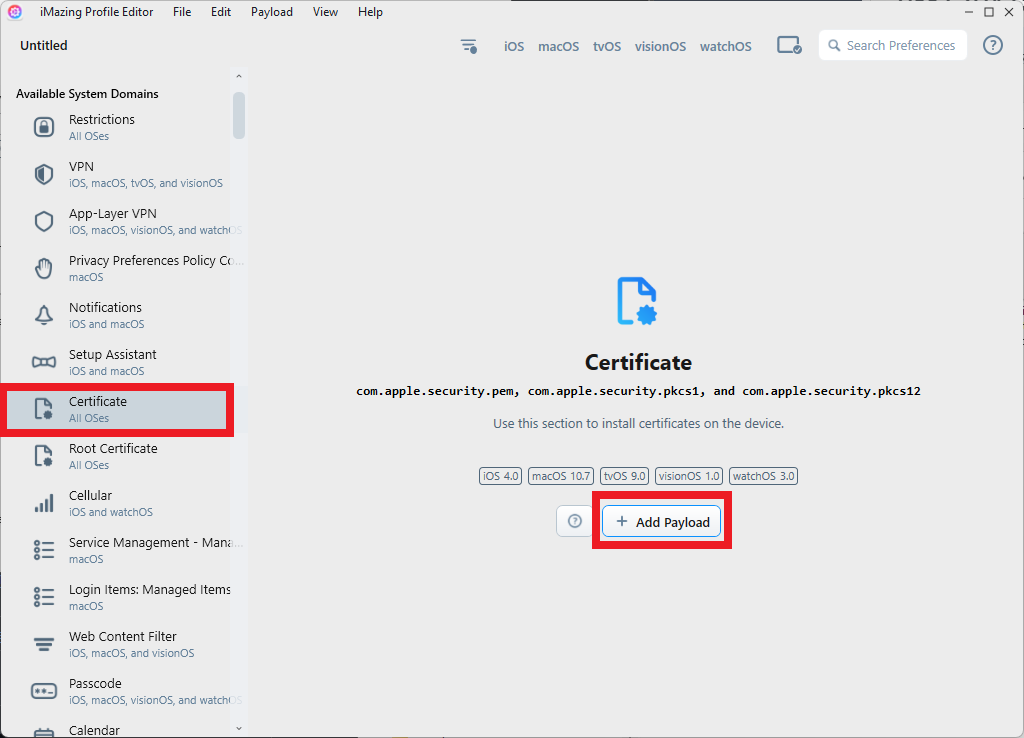The height and width of the screenshot is (738, 1024).
Task: Select Web Content Filter domain
Action: [x=116, y=644]
